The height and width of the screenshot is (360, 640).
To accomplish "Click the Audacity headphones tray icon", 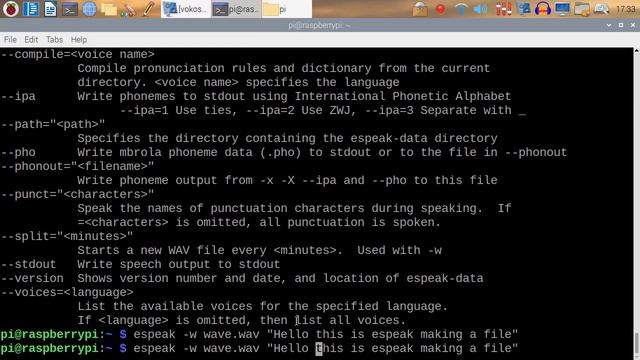I will 543,9.
